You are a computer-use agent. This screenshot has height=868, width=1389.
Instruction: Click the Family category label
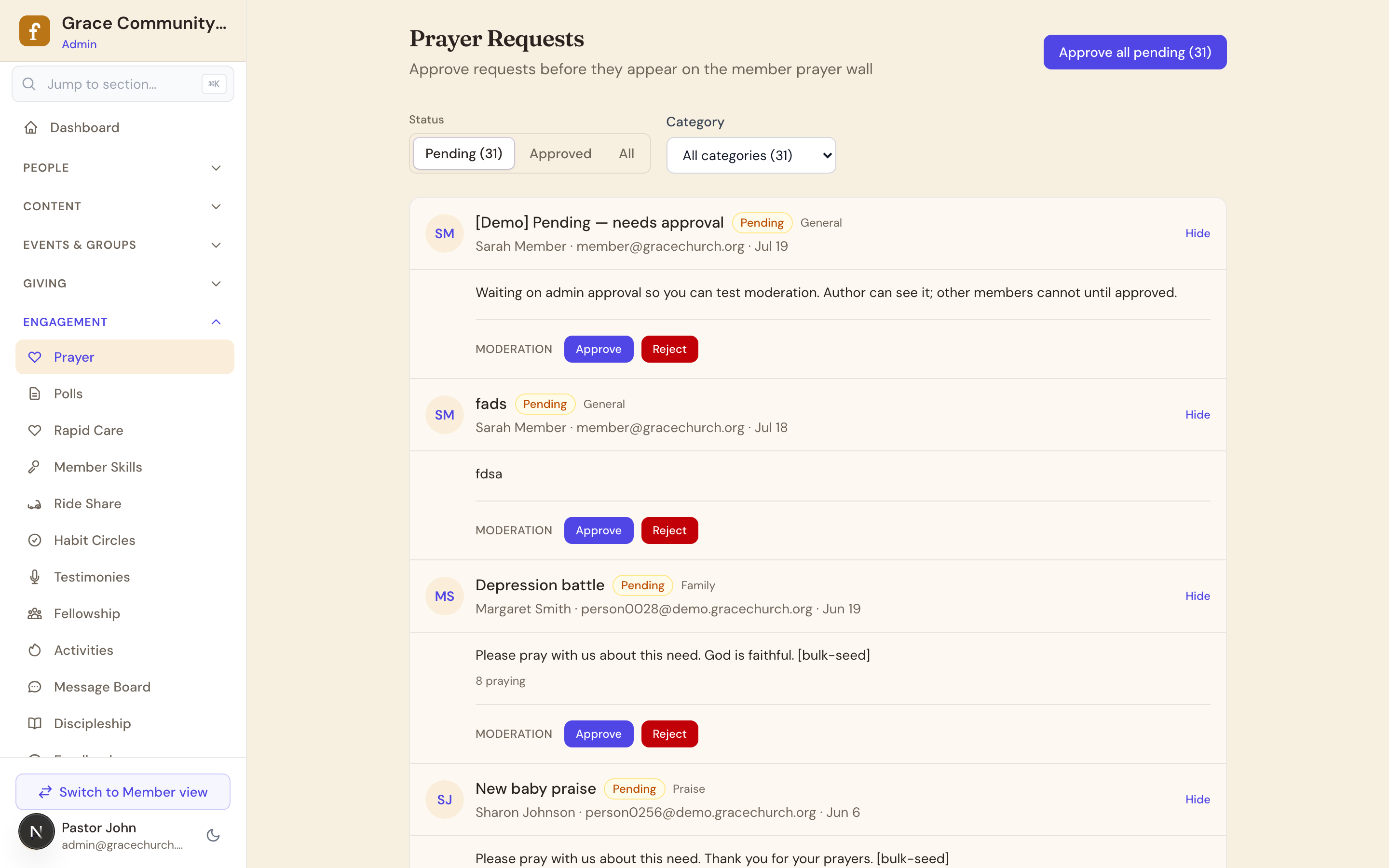[698, 585]
